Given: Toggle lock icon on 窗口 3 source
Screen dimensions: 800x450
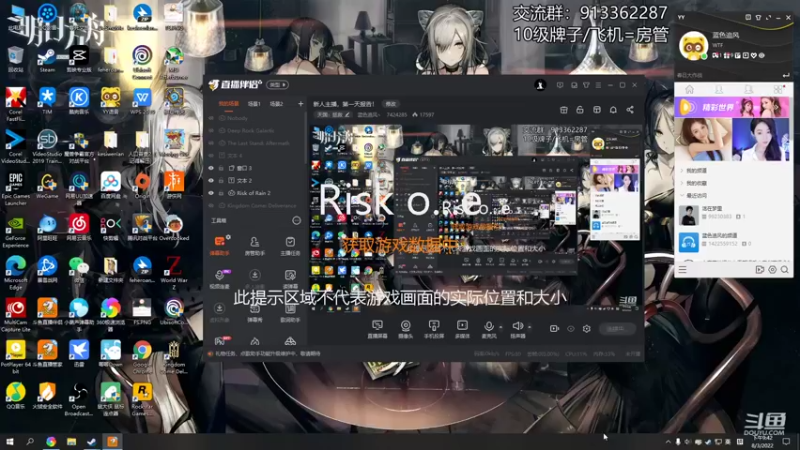Looking at the screenshot, I should click(221, 168).
